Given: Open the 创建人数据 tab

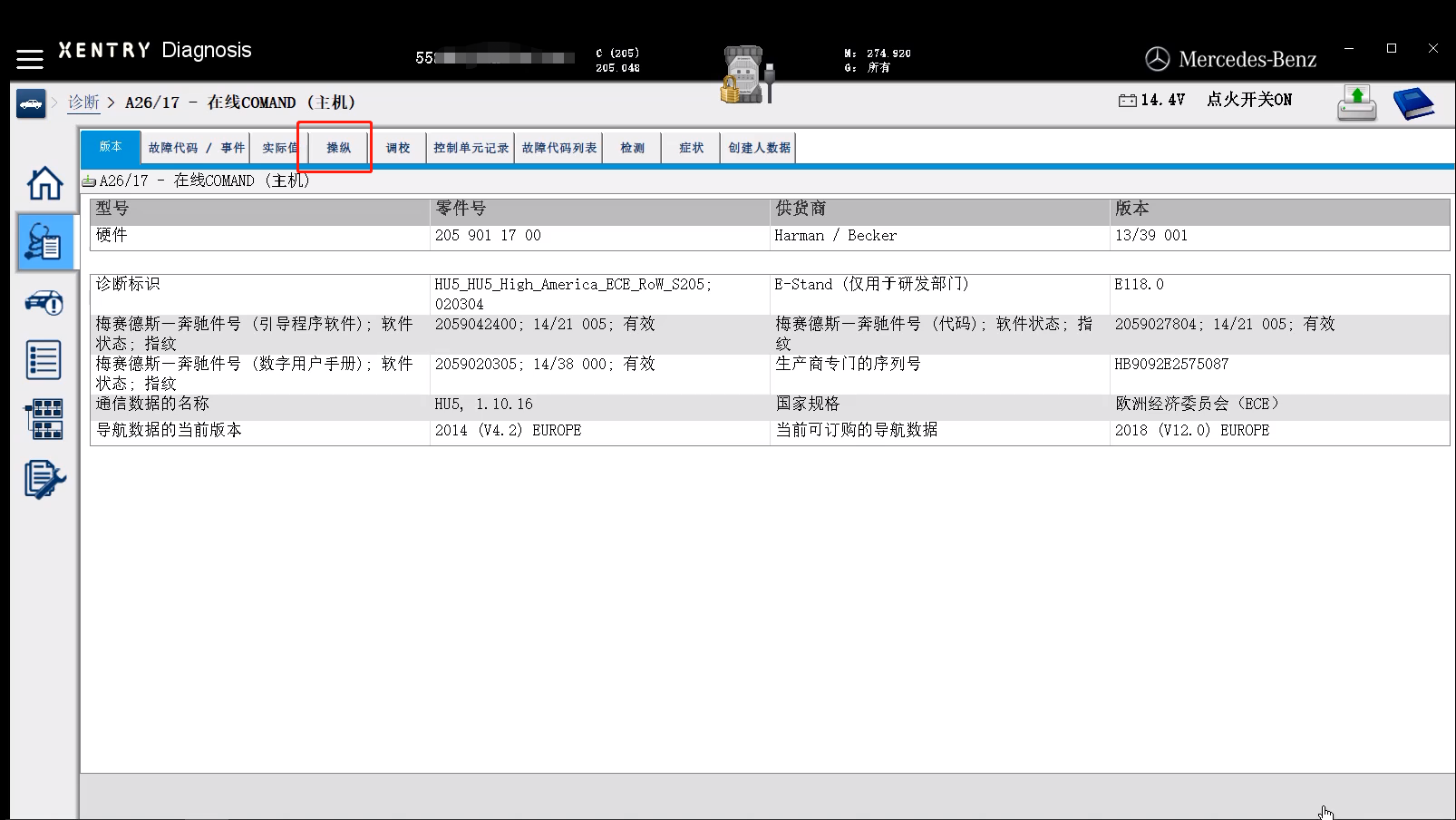Looking at the screenshot, I should [760, 148].
